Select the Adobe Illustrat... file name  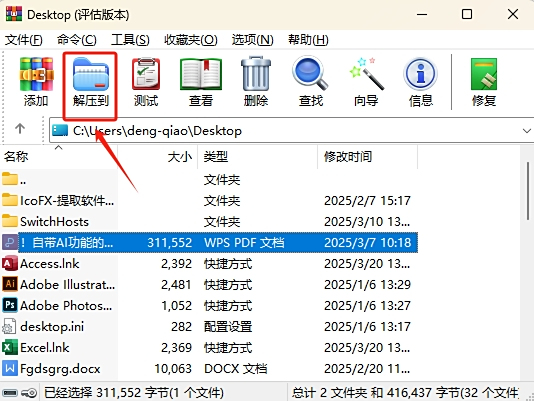(67, 284)
